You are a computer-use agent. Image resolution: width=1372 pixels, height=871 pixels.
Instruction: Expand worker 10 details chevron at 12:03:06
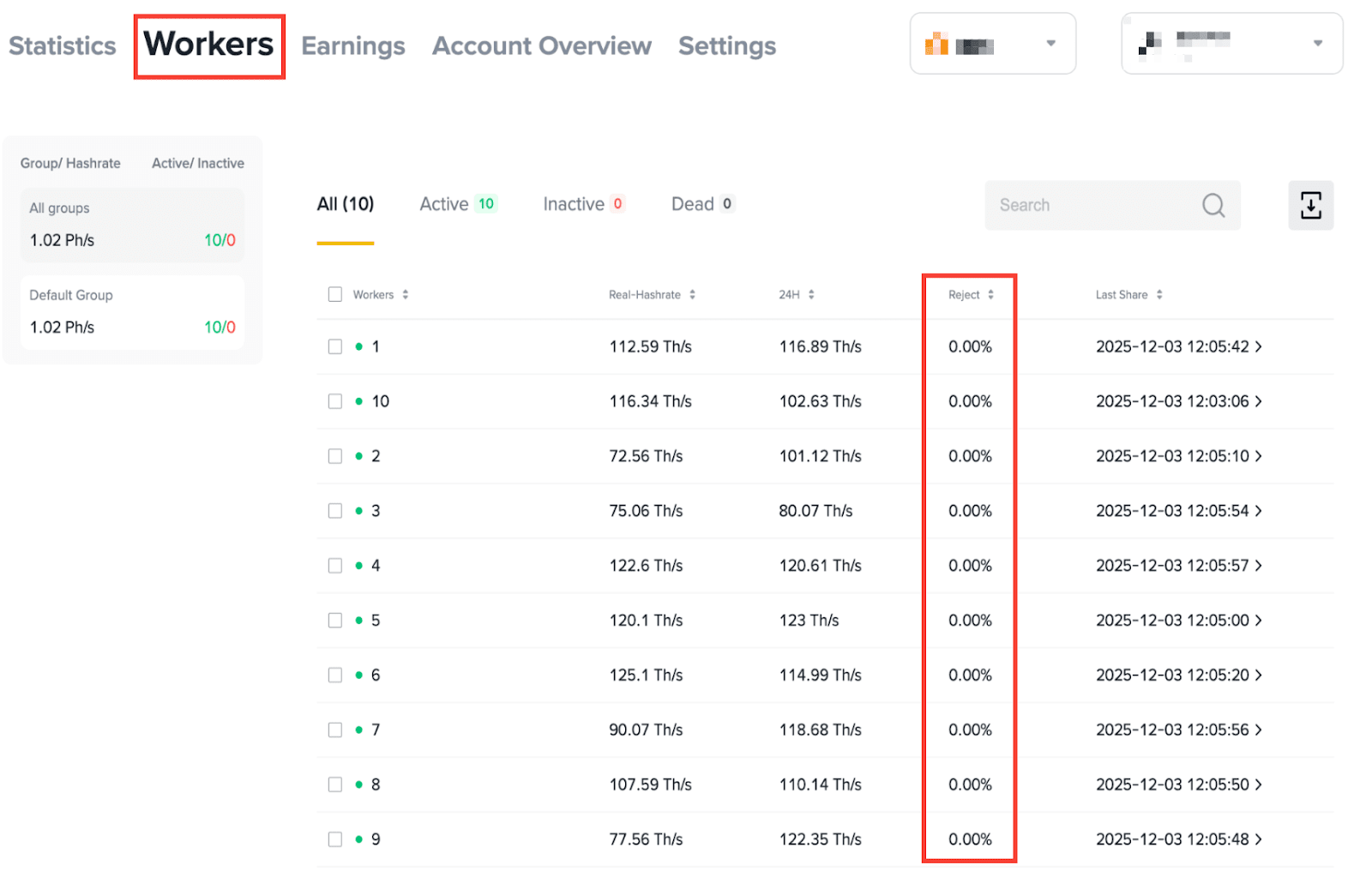pos(1259,401)
